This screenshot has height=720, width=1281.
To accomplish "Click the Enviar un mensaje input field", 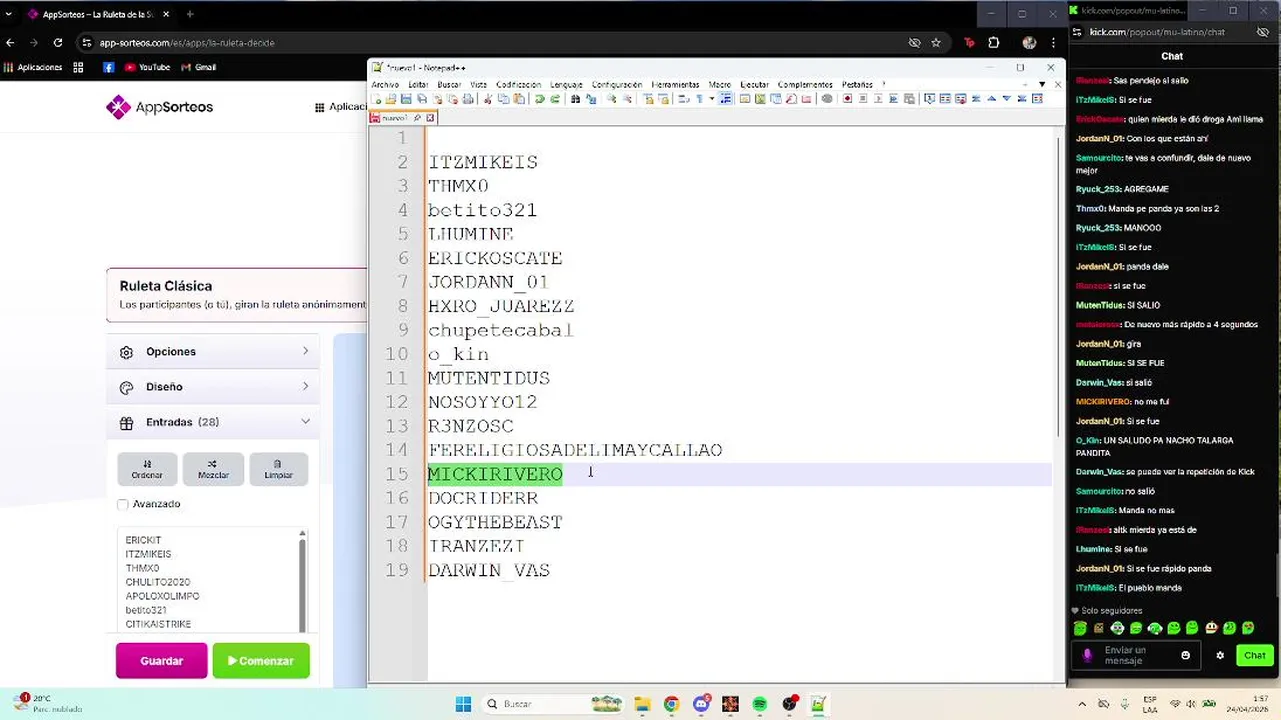I will coord(1137,656).
